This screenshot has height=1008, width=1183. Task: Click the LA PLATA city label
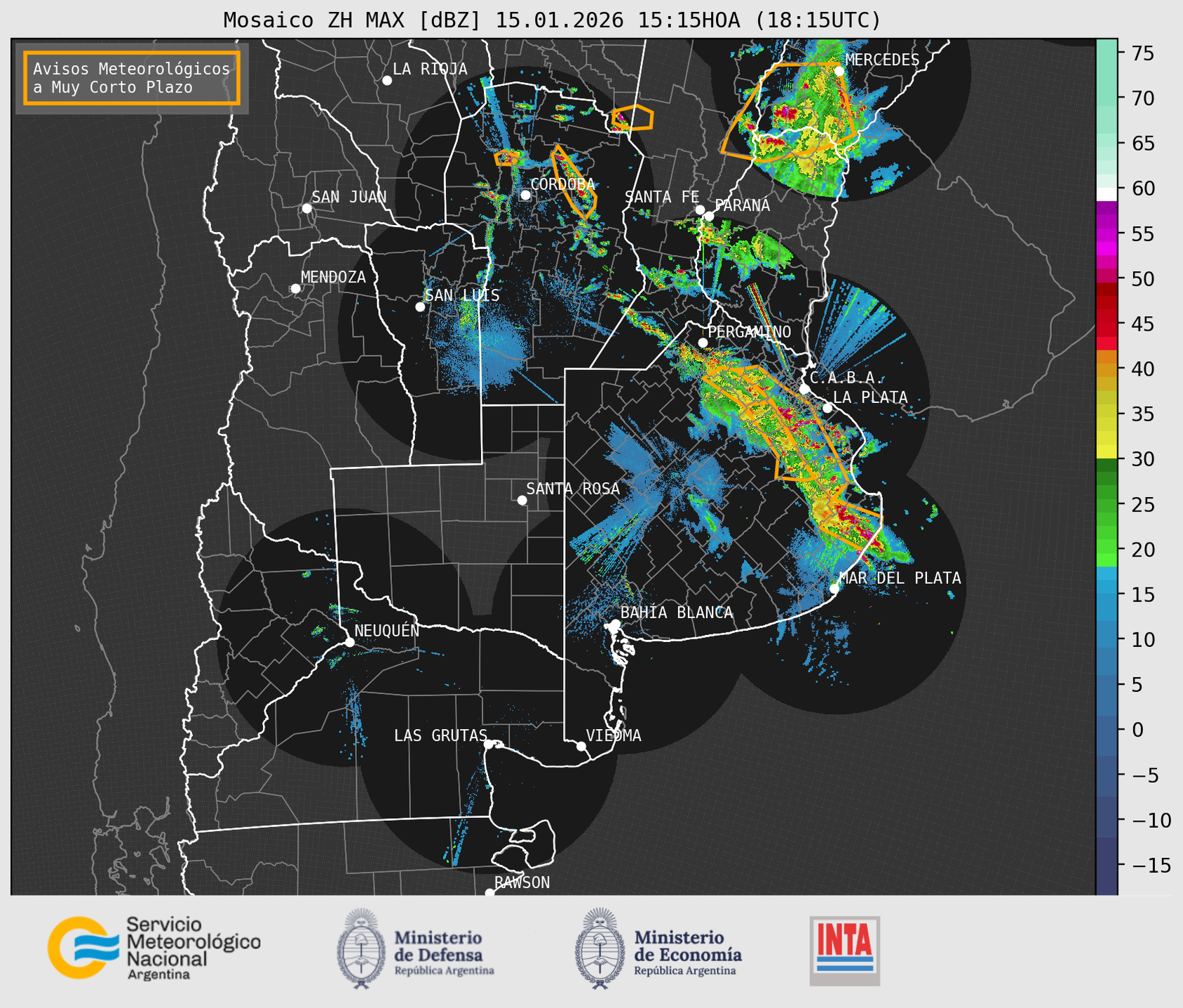tap(870, 397)
